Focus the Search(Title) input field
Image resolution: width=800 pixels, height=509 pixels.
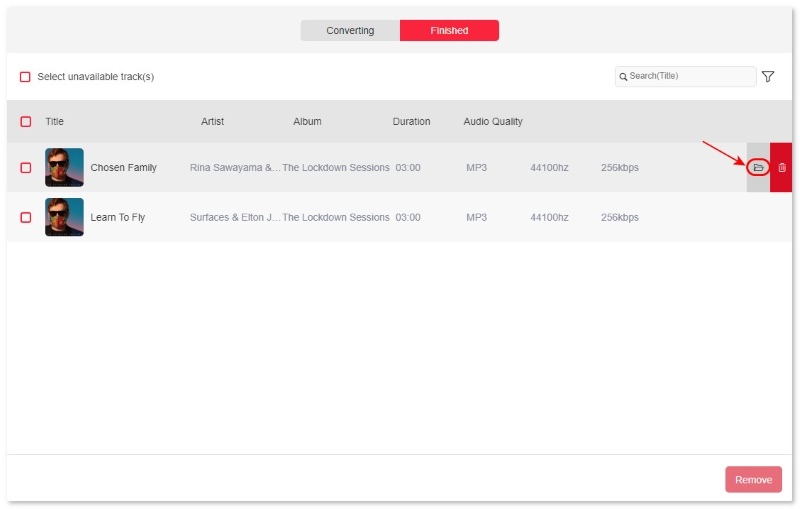coord(690,77)
